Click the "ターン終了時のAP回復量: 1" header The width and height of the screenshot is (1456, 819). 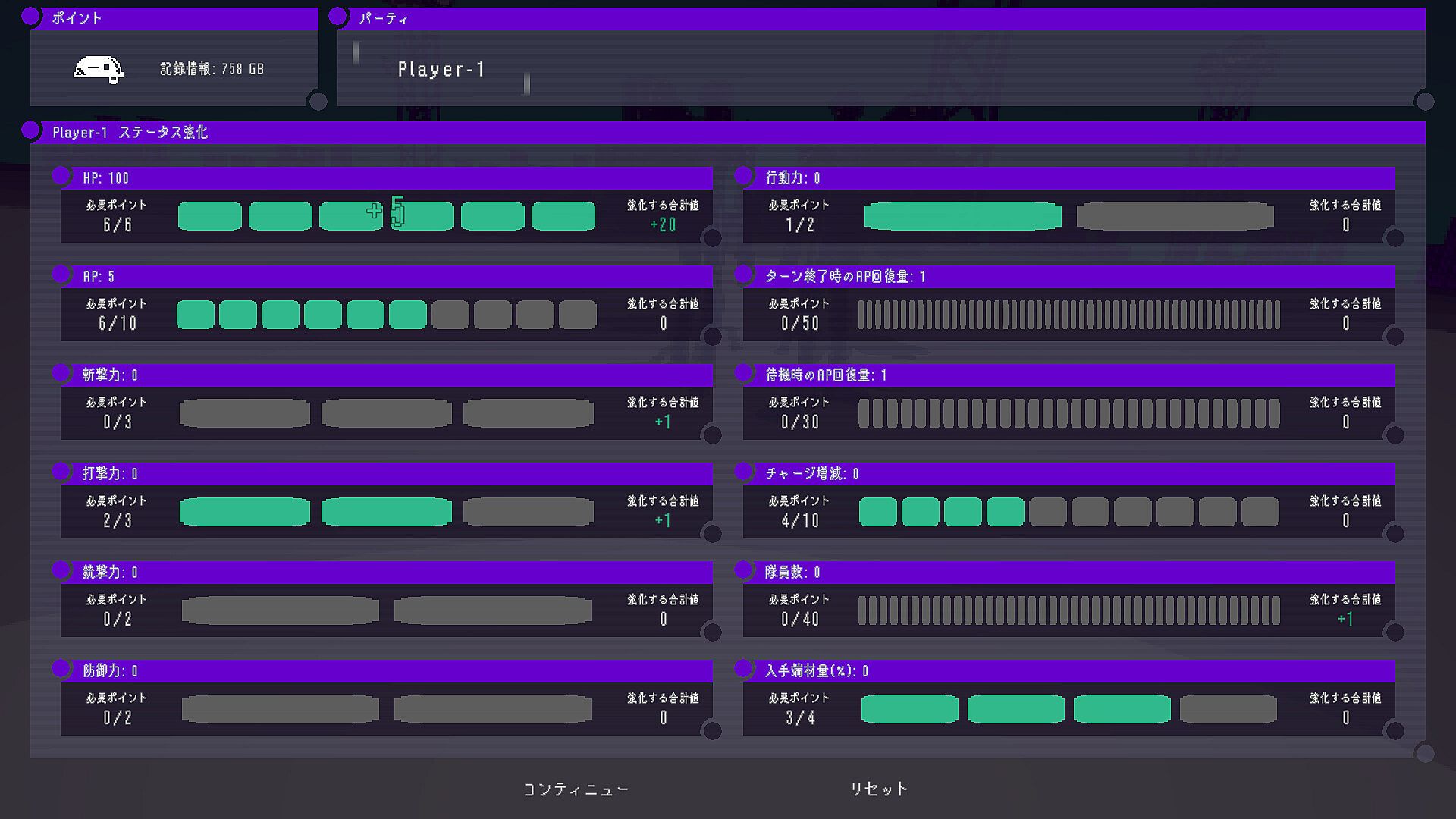tap(1069, 277)
